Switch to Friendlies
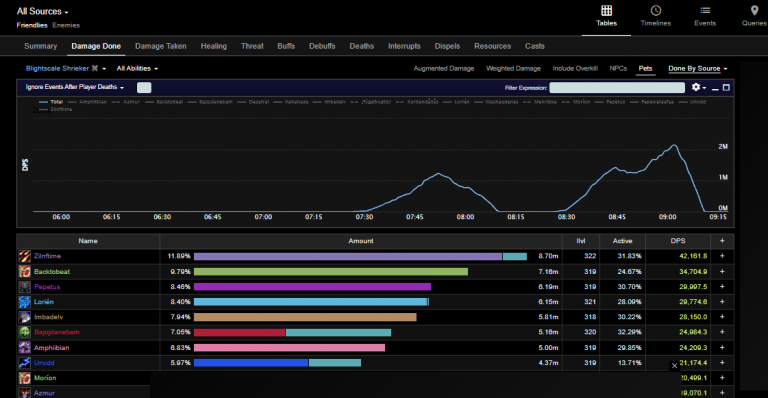 (x=32, y=25)
